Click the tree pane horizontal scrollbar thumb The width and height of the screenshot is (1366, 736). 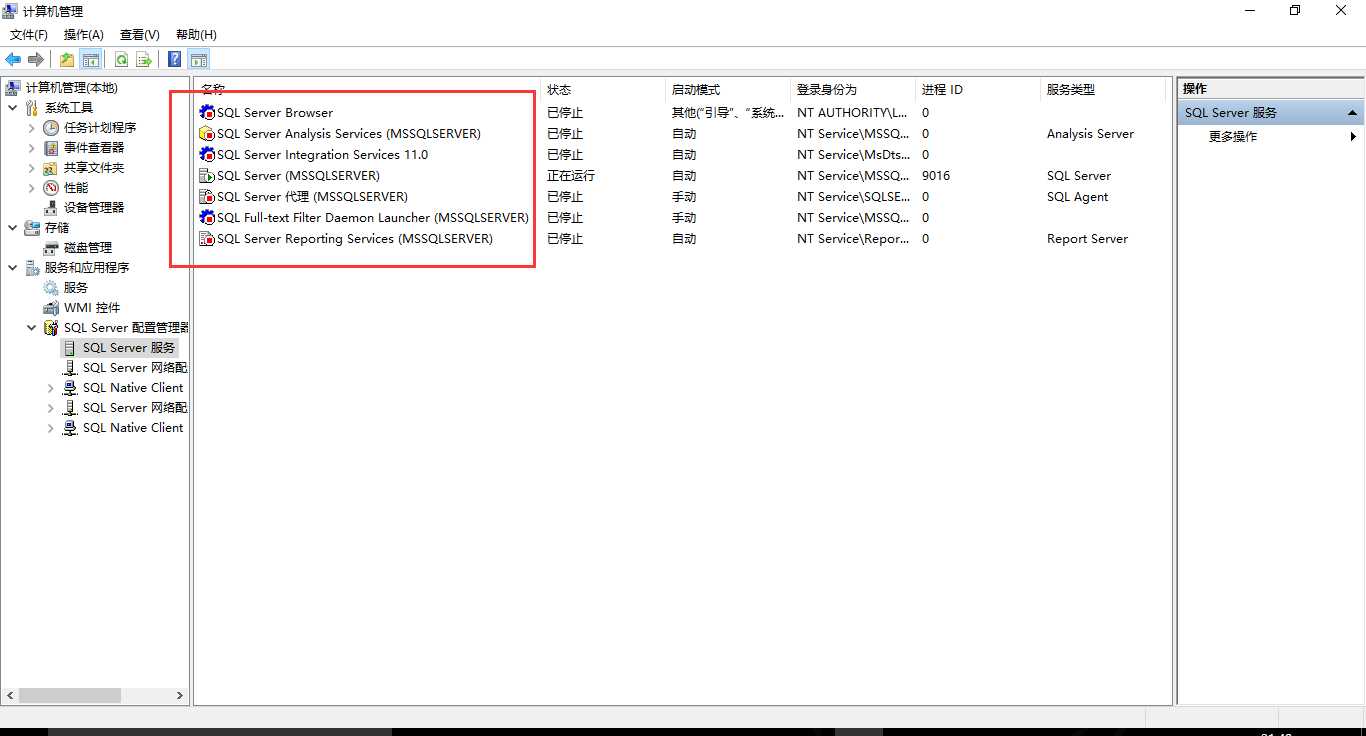[x=69, y=695]
